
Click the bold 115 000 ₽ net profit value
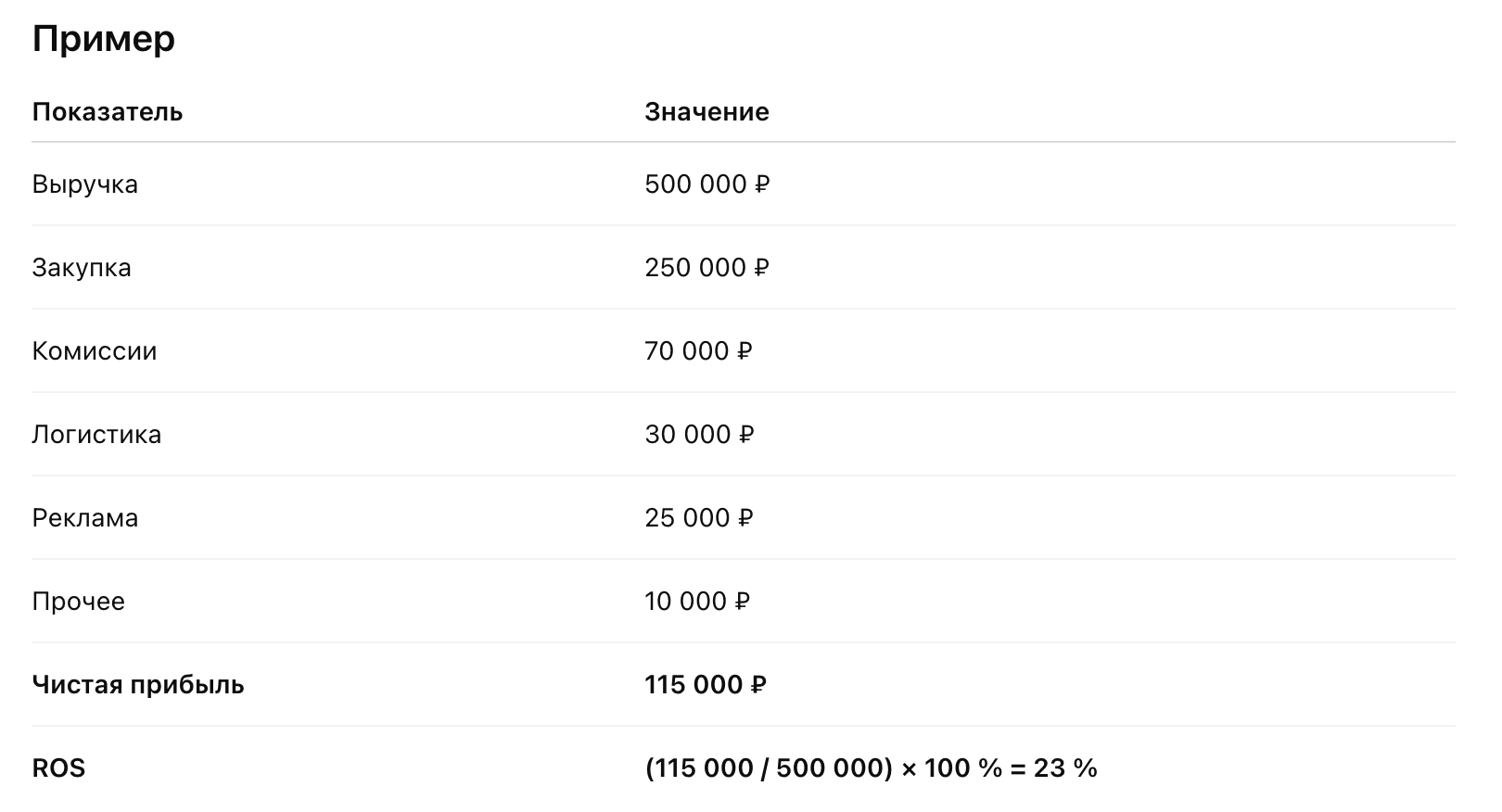(x=706, y=685)
